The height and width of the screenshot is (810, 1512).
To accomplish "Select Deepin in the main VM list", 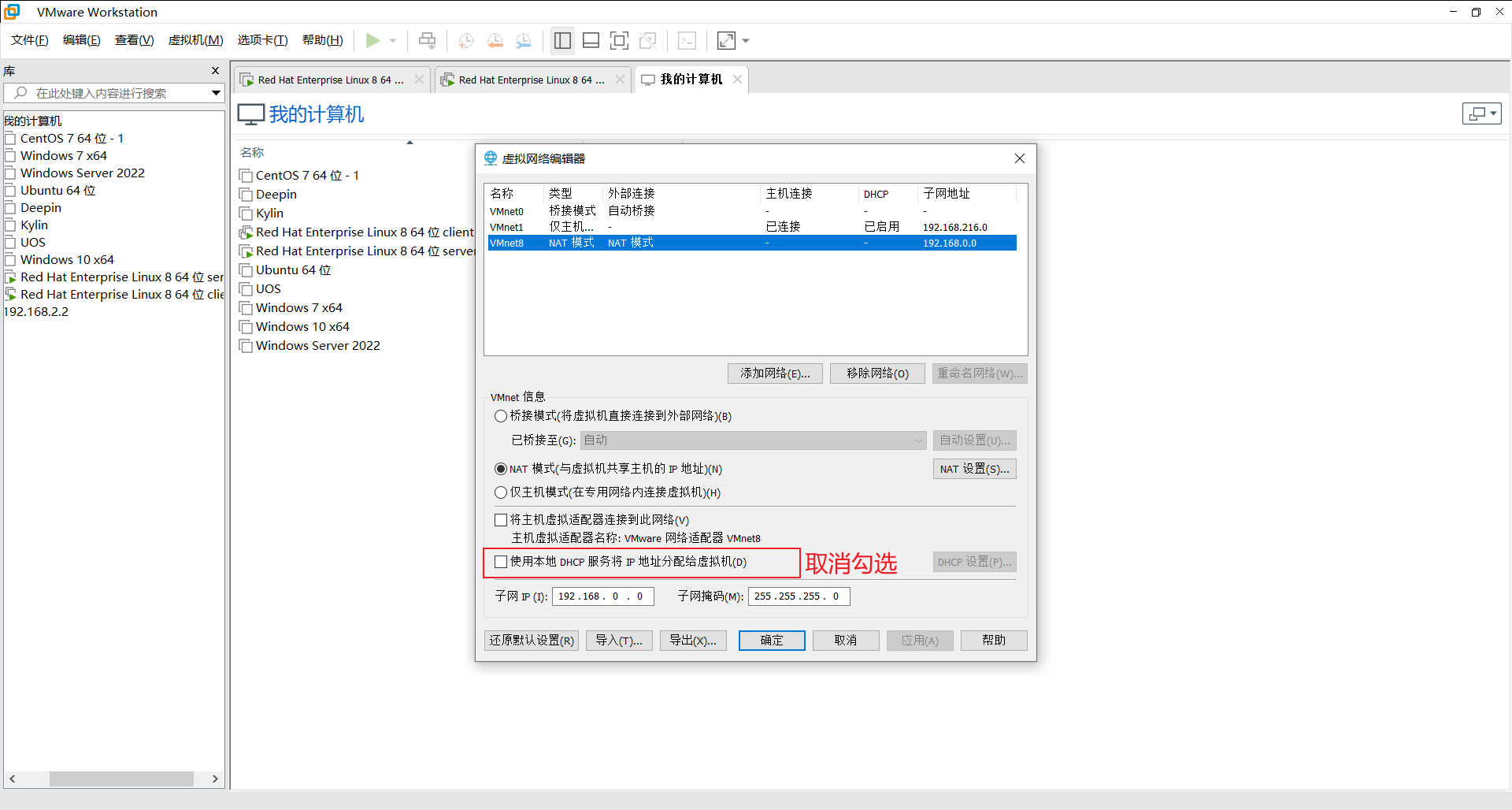I will 276,194.
